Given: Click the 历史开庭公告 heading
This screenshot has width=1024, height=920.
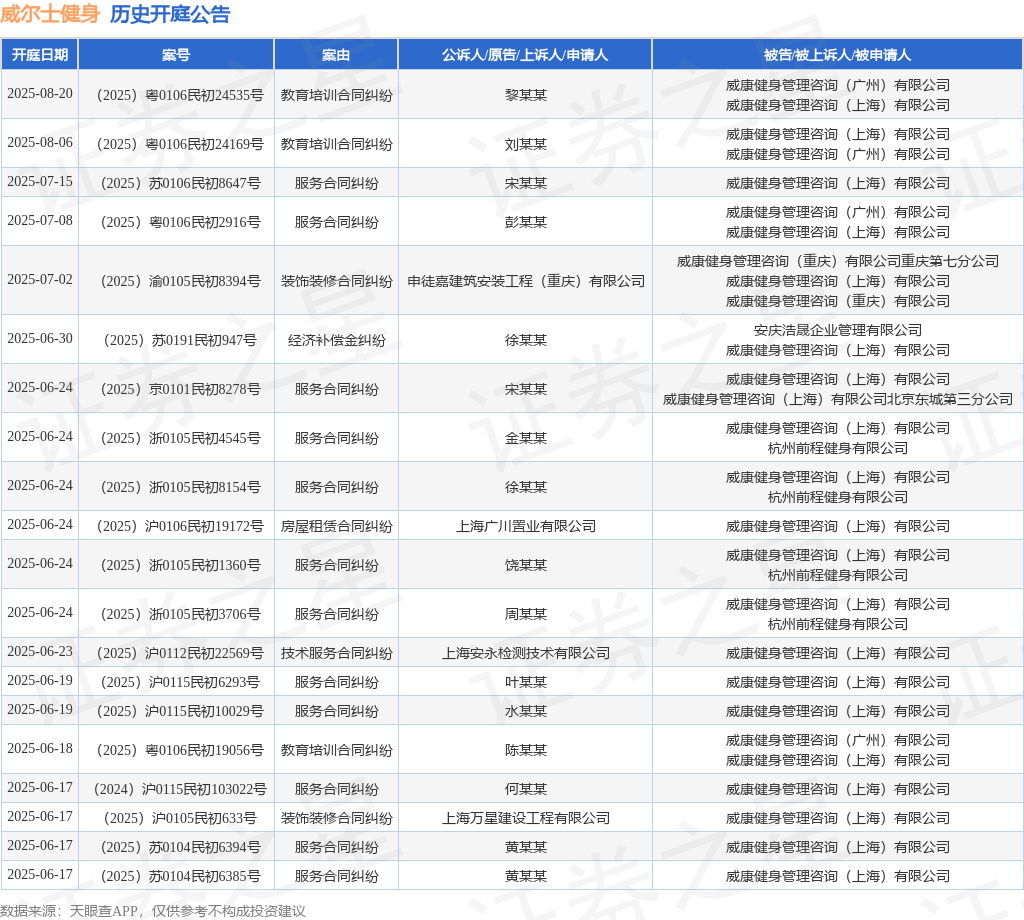Looking at the screenshot, I should coord(170,14).
